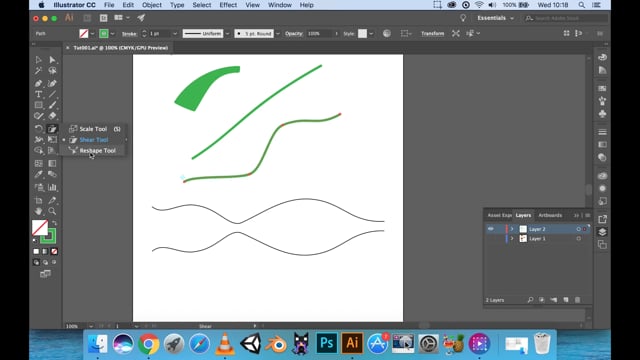Viewport: 640px width, 360px height.
Task: Open the fill color dropdown in control bar
Action: [x=93, y=34]
